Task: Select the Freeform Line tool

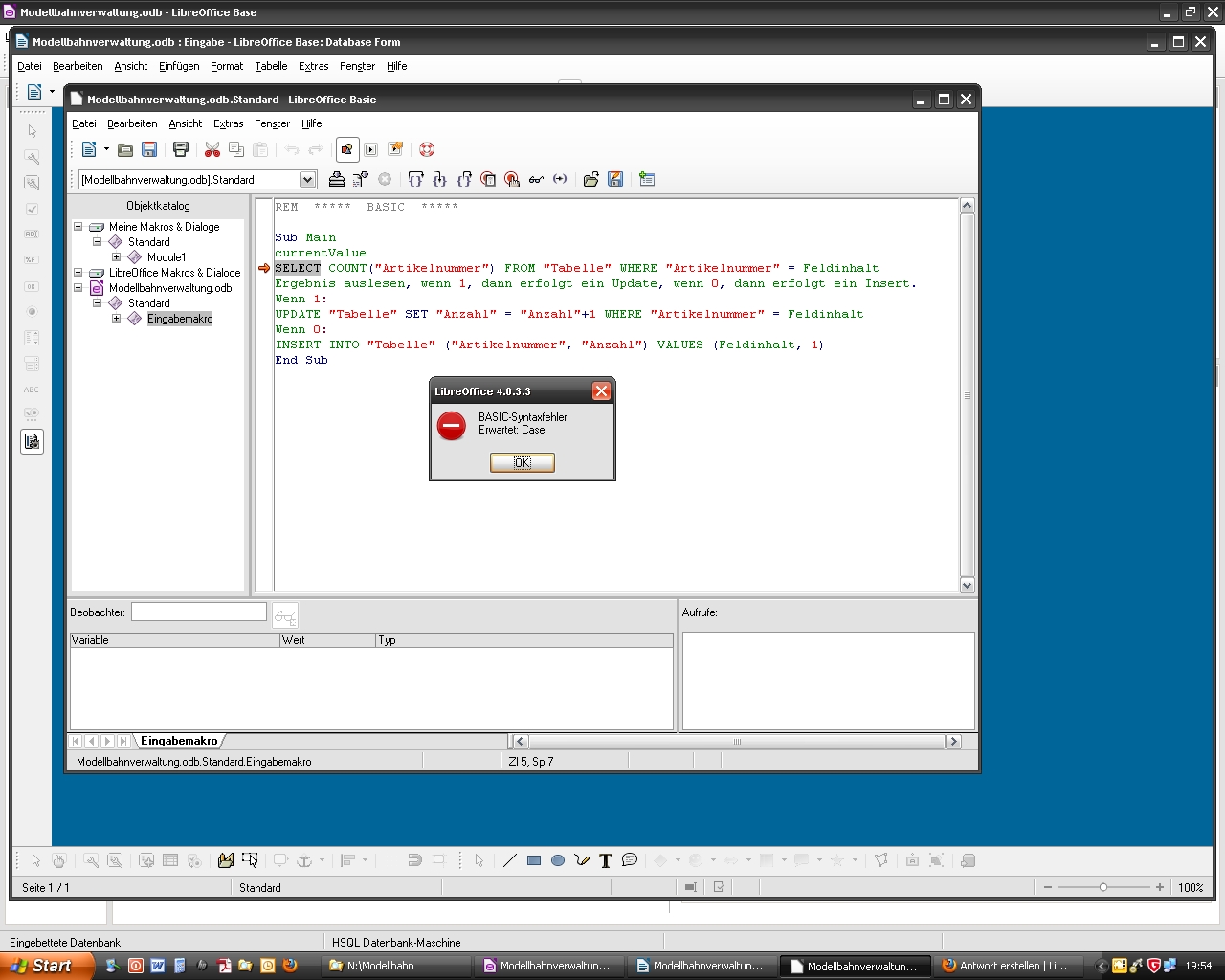Action: (x=582, y=860)
